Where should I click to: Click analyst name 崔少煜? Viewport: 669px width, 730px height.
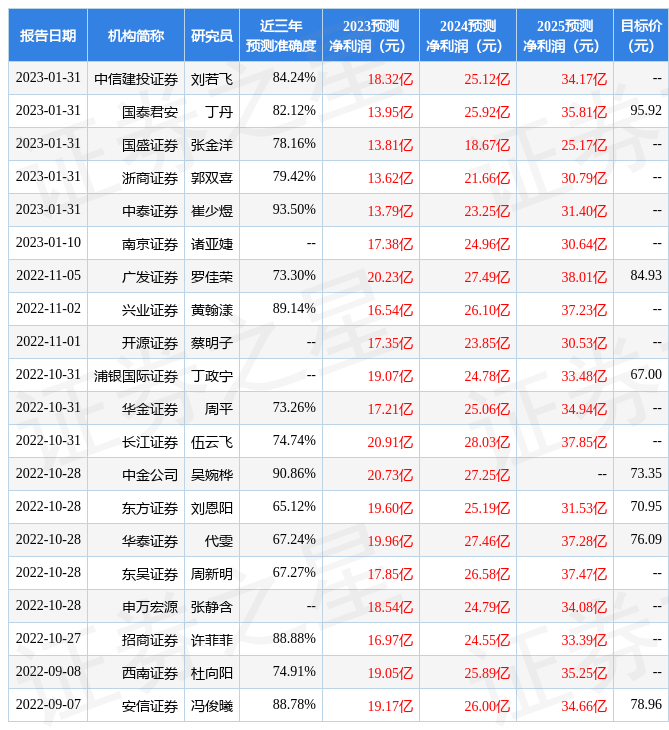(x=212, y=211)
